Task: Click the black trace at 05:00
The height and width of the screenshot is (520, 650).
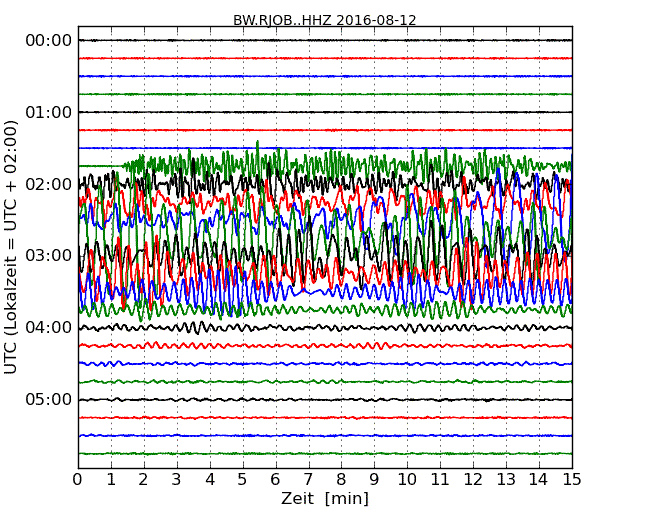Action: [325, 400]
